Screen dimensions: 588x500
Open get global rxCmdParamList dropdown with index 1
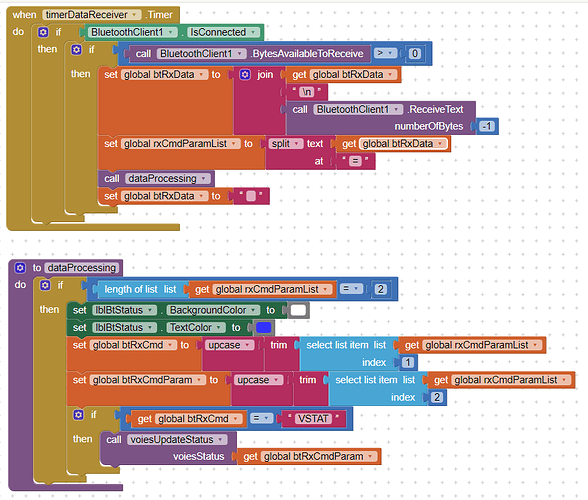tap(535, 345)
